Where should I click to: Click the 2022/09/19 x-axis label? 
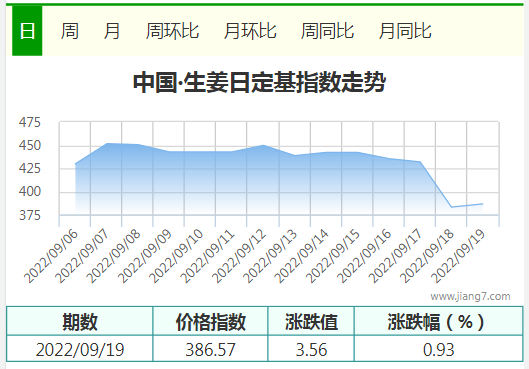(x=458, y=256)
